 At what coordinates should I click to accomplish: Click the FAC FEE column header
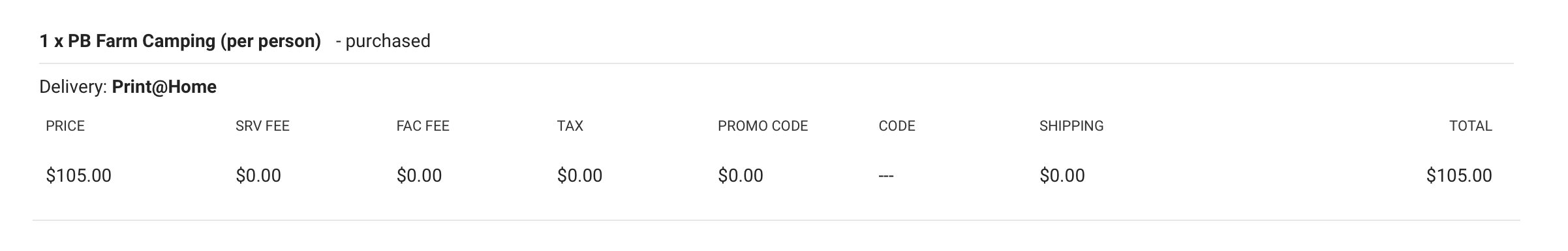click(423, 126)
